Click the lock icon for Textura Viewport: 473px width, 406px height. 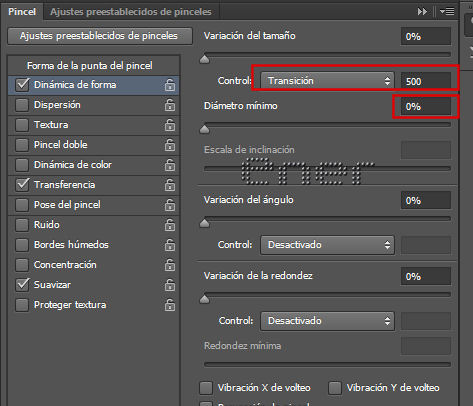[170, 125]
